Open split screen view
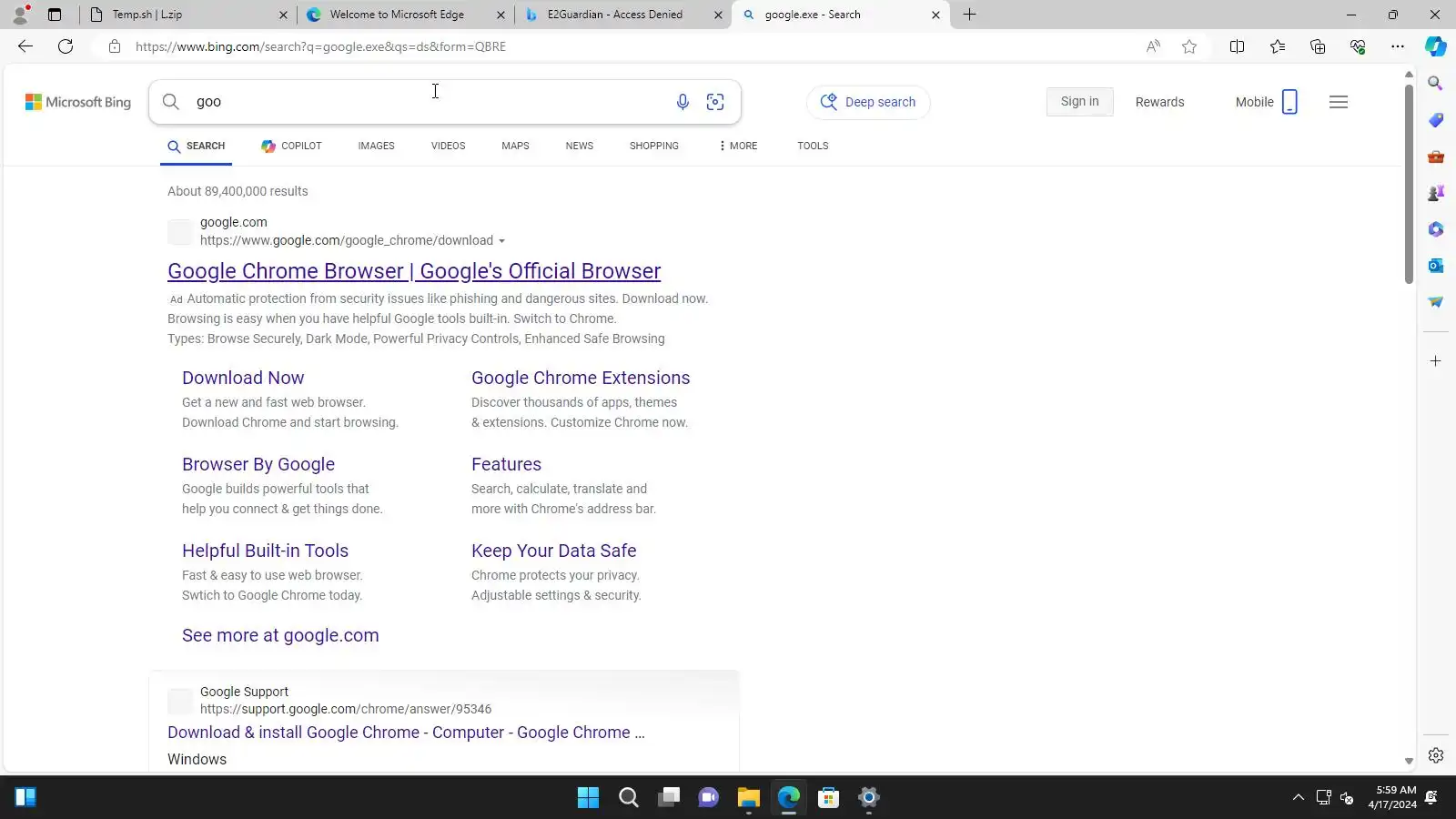 tap(1237, 46)
